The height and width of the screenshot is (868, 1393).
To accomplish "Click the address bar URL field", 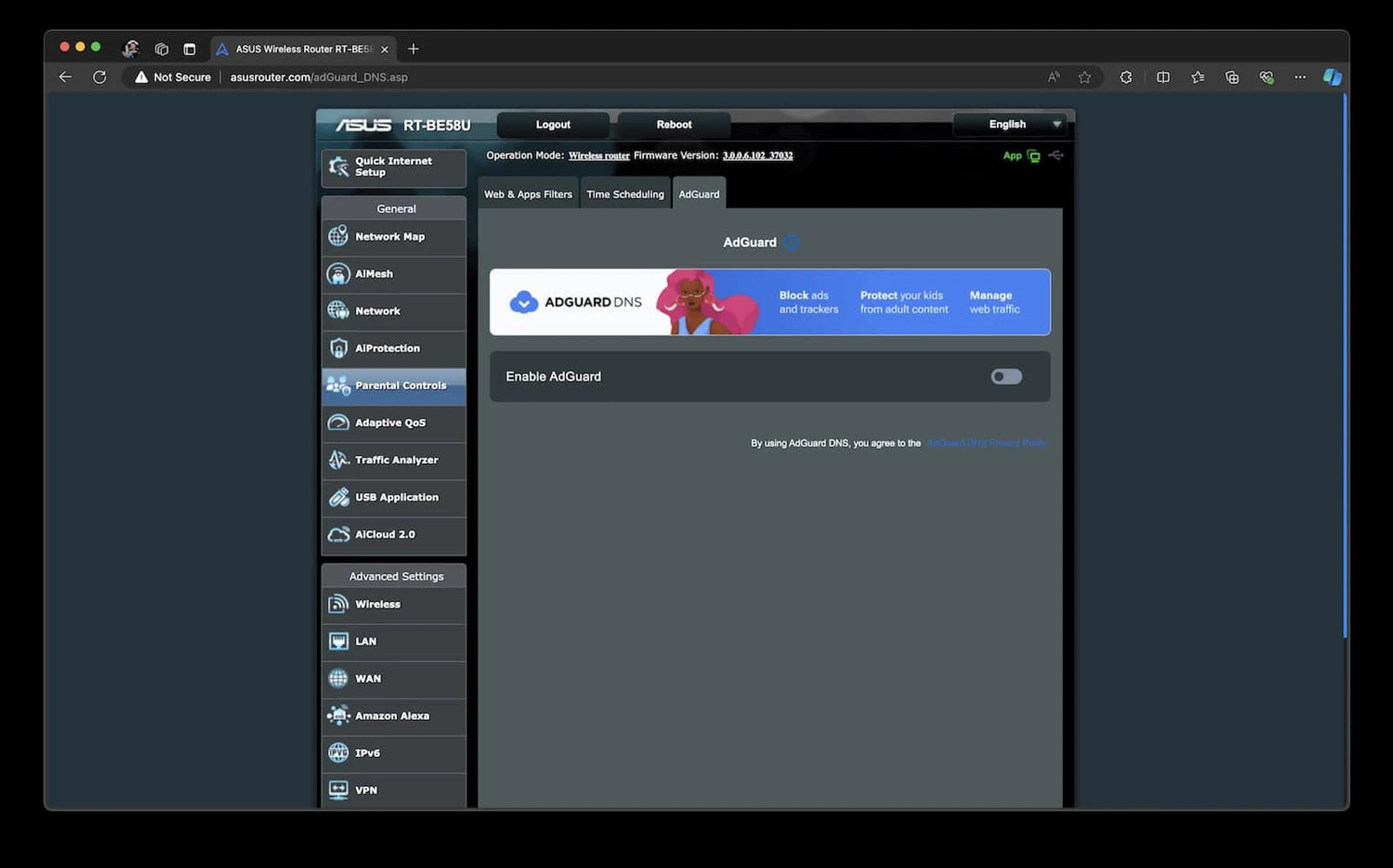I will pyautogui.click(x=319, y=77).
